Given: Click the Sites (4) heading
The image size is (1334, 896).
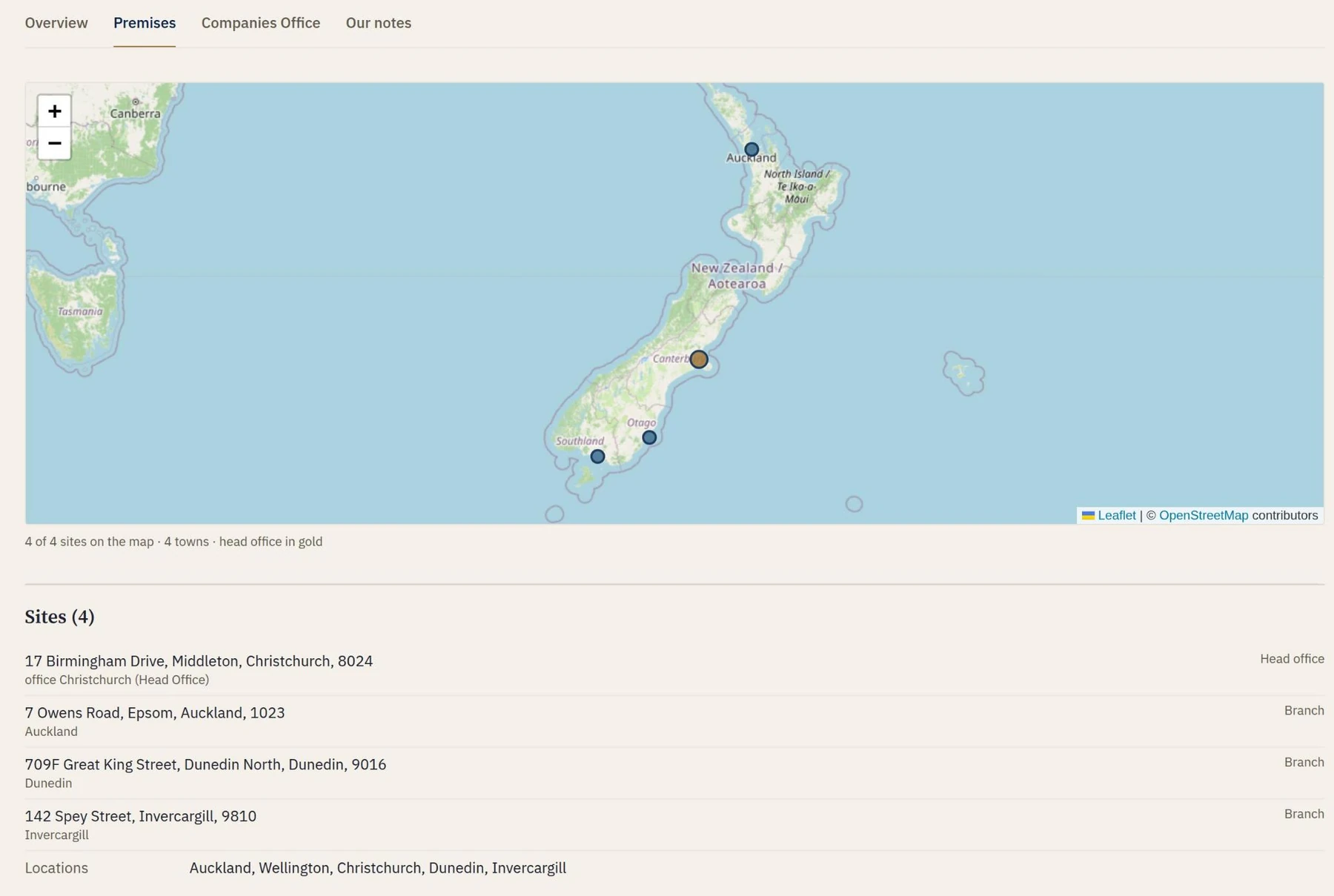Looking at the screenshot, I should [59, 617].
